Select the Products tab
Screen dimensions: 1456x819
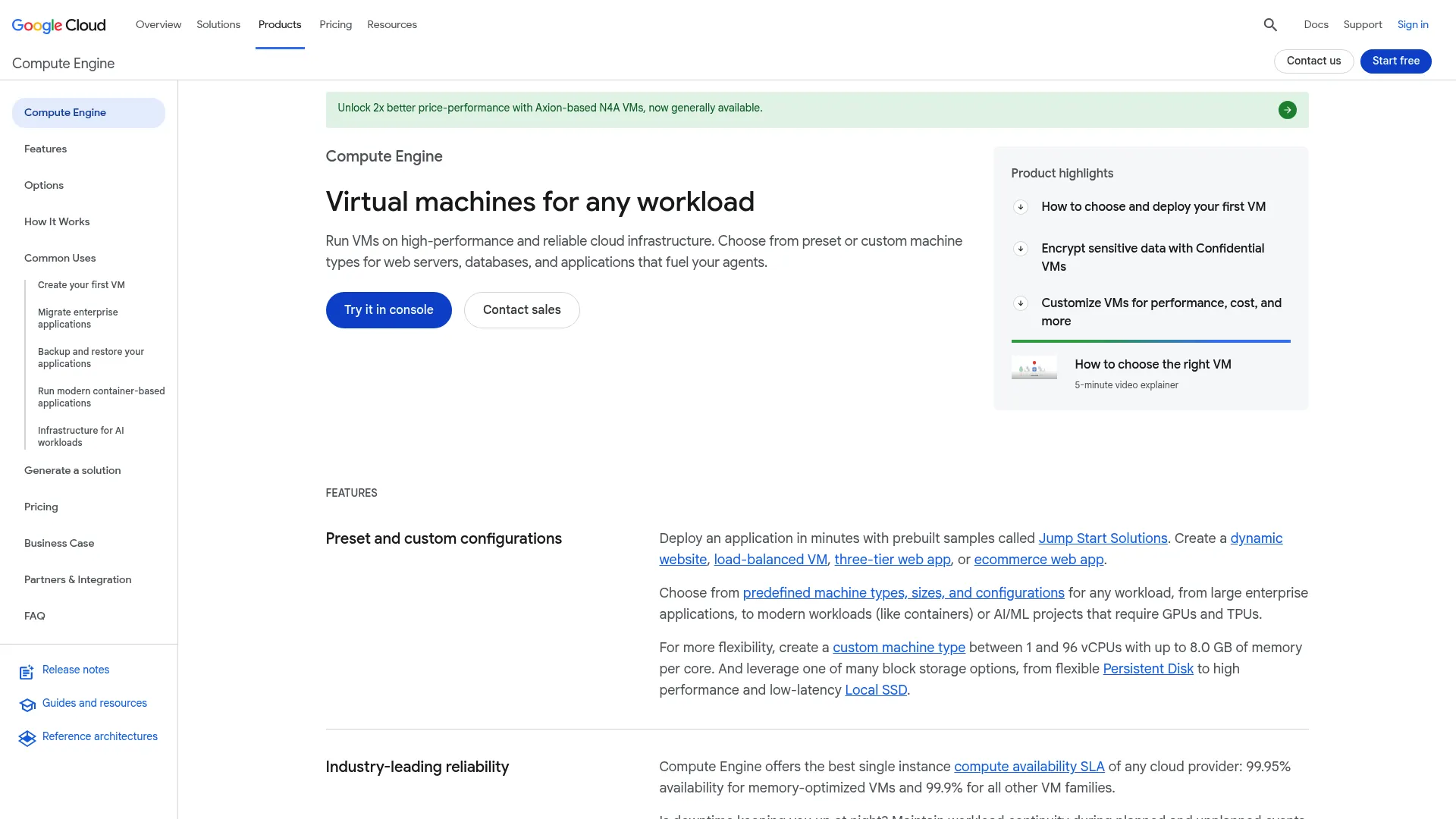coord(280,25)
